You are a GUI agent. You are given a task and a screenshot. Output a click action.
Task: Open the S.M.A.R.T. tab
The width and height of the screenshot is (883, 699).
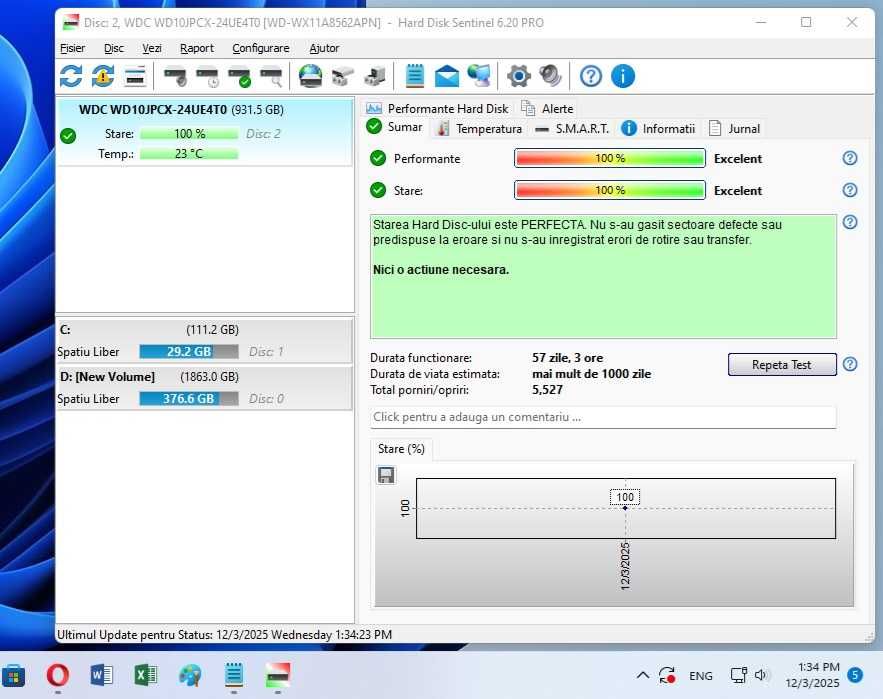[x=572, y=129]
